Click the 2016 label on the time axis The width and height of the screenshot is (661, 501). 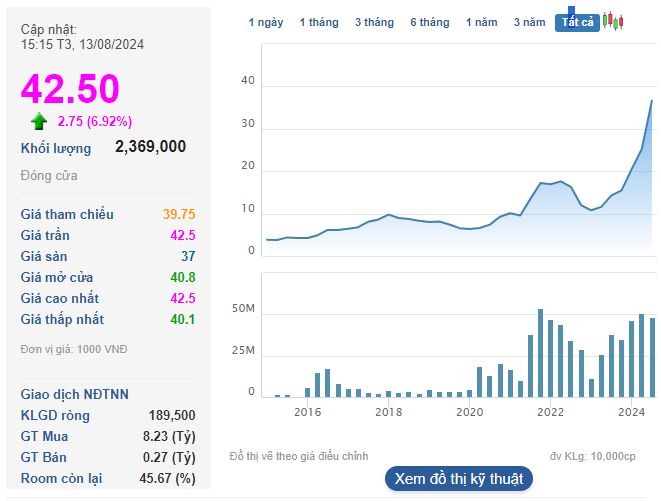(x=307, y=412)
